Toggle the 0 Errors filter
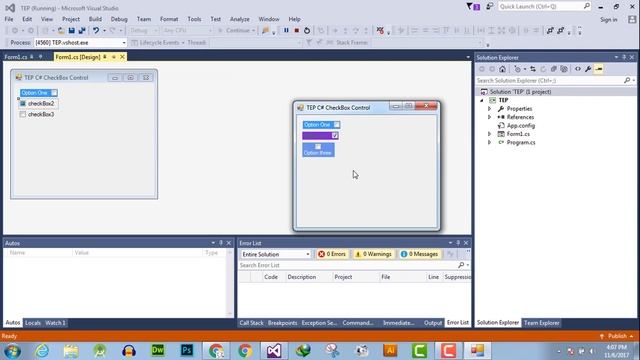 332,254
